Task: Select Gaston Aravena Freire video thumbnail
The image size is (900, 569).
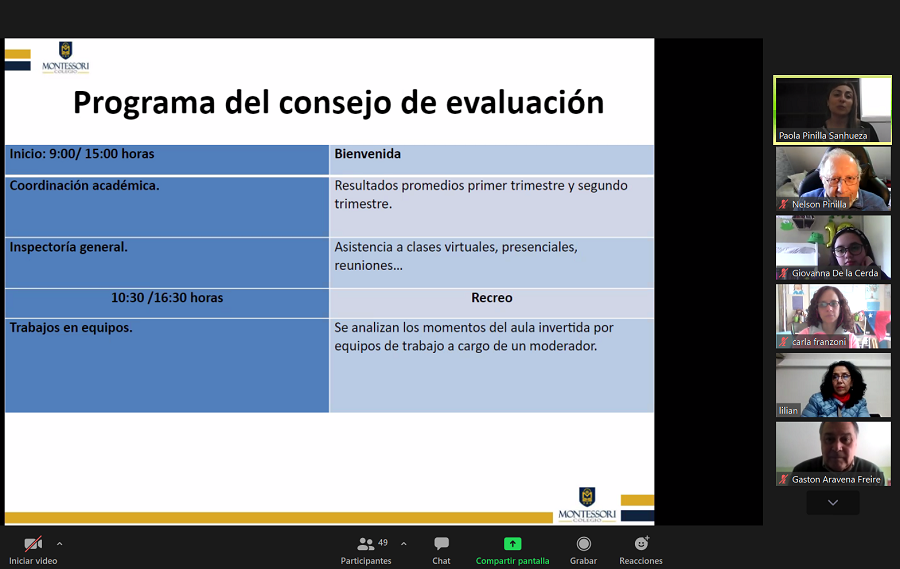Action: [833, 454]
